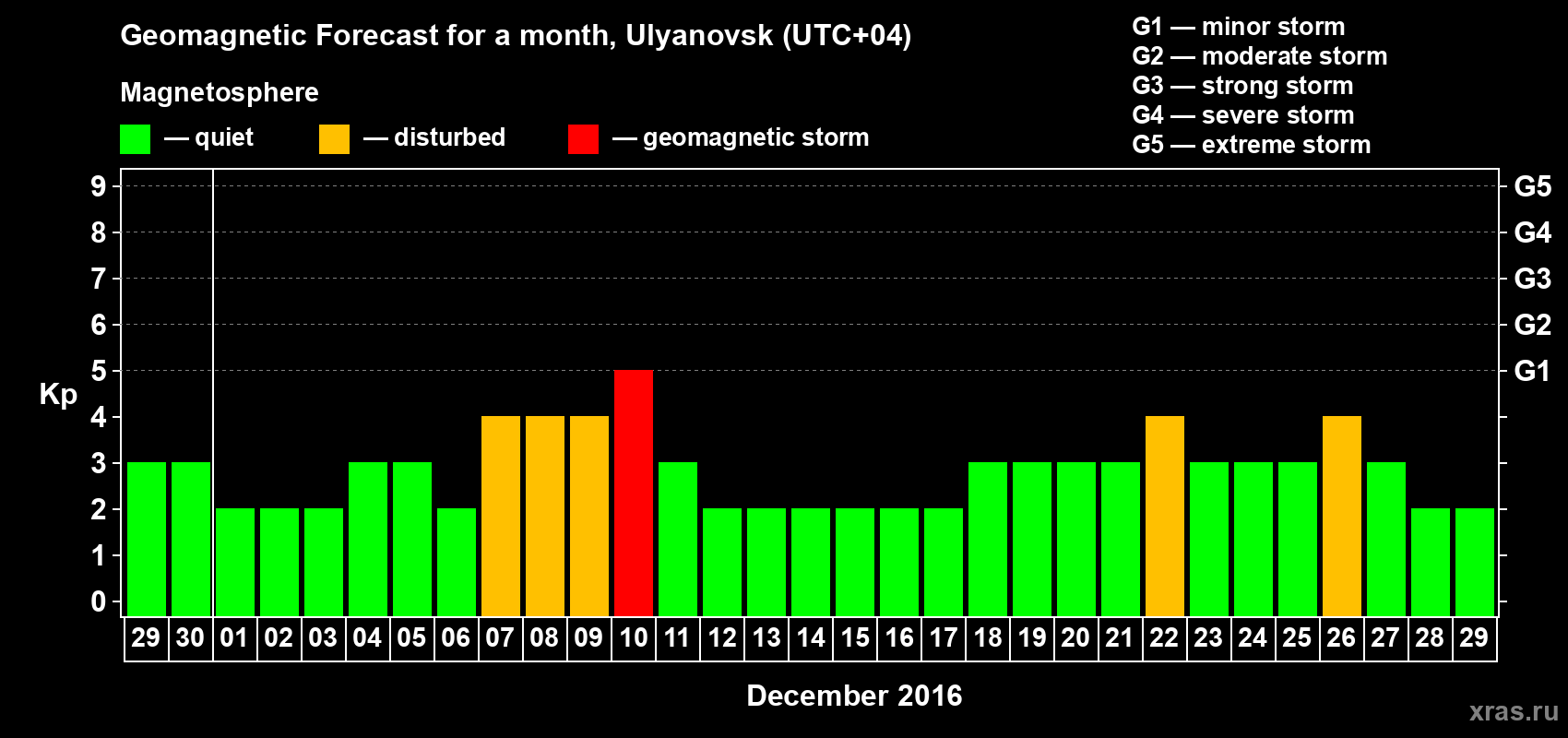Click the red geomagnetic storm legend swatch

point(583,139)
